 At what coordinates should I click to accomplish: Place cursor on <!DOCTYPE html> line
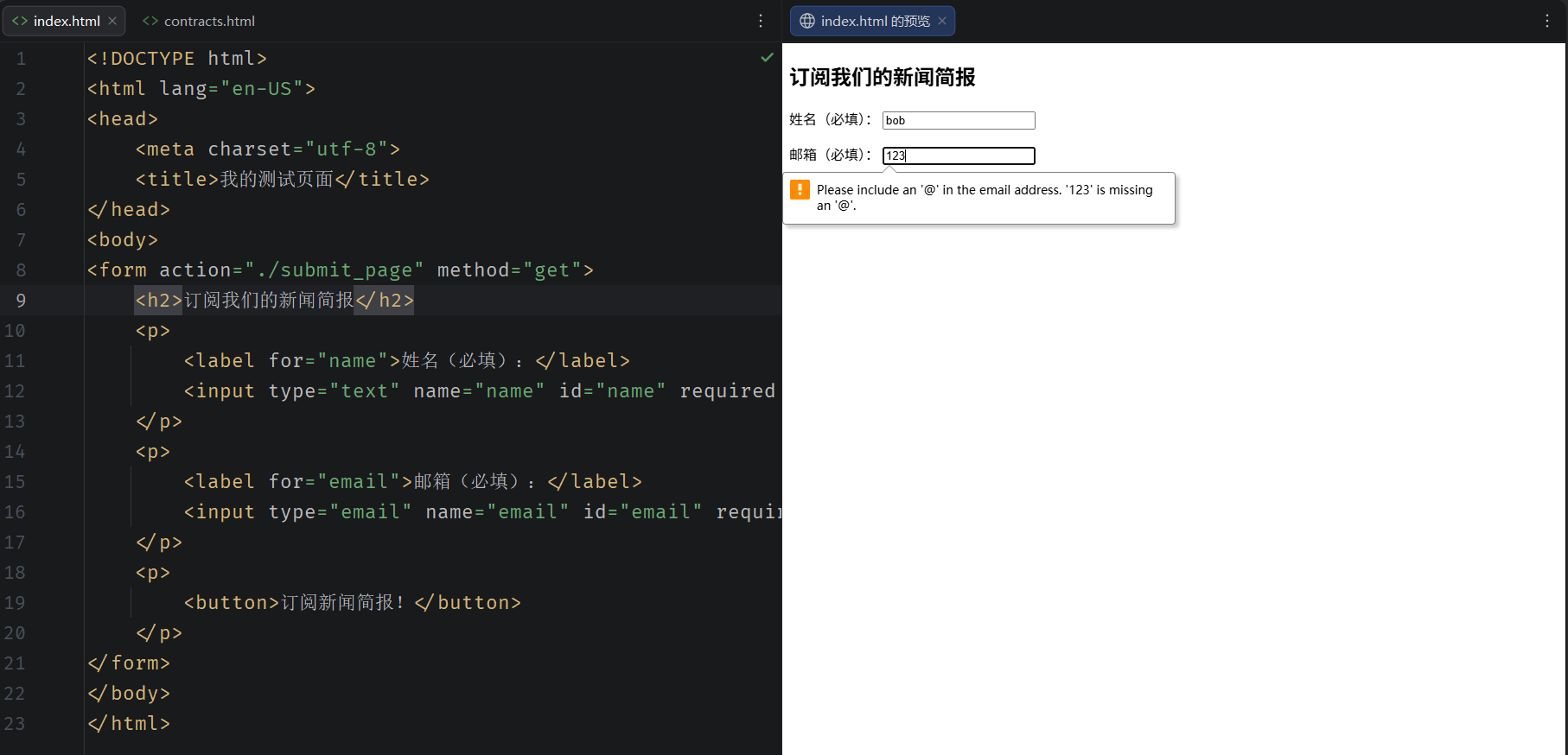tap(176, 59)
